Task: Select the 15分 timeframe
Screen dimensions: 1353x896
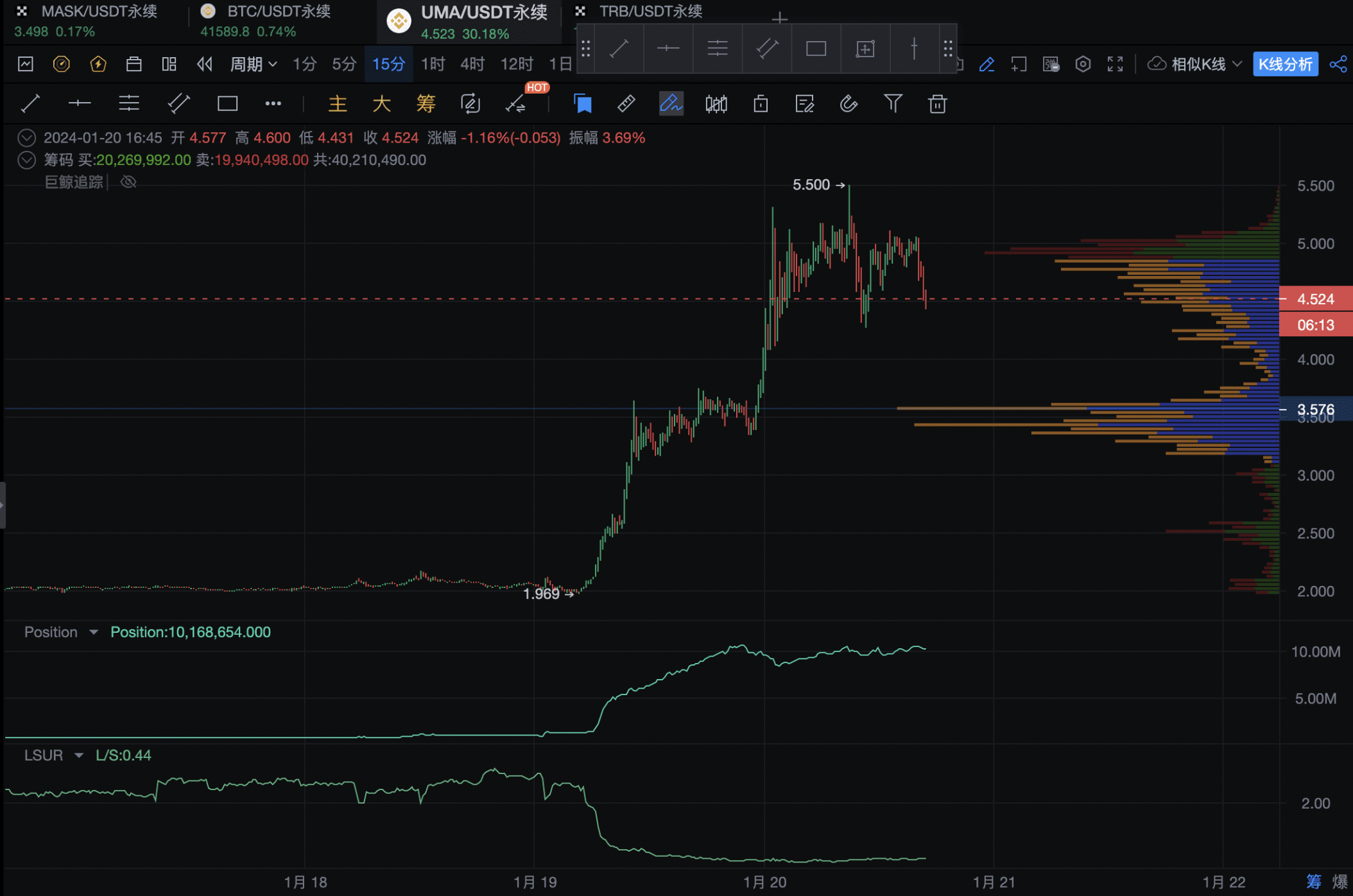Action: tap(388, 64)
